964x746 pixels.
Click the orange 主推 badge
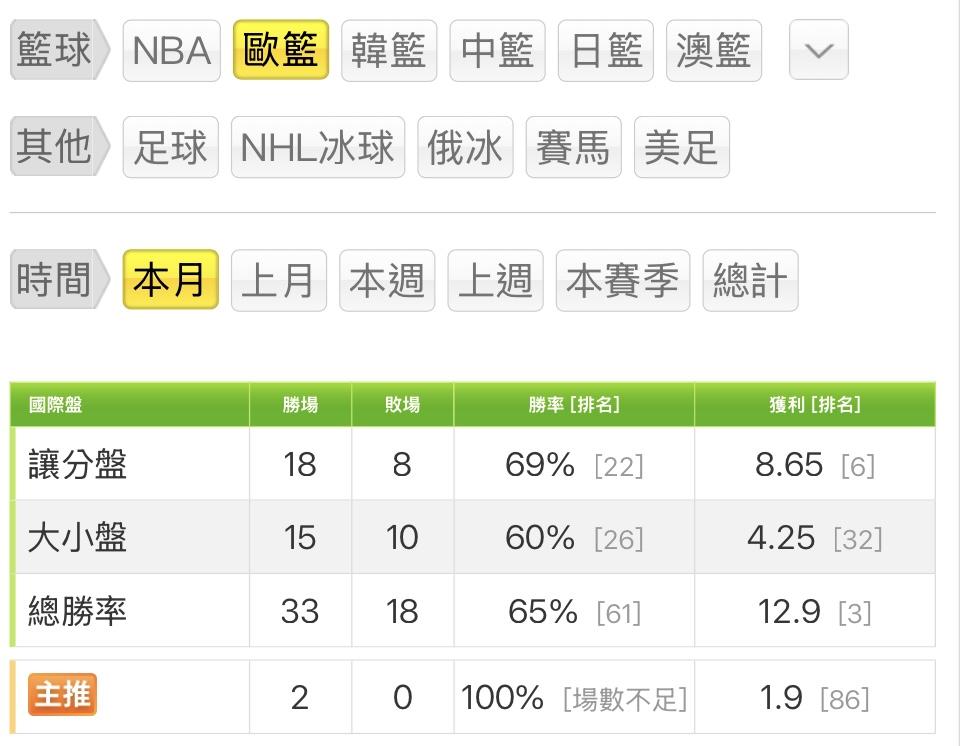pyautogui.click(x=62, y=695)
